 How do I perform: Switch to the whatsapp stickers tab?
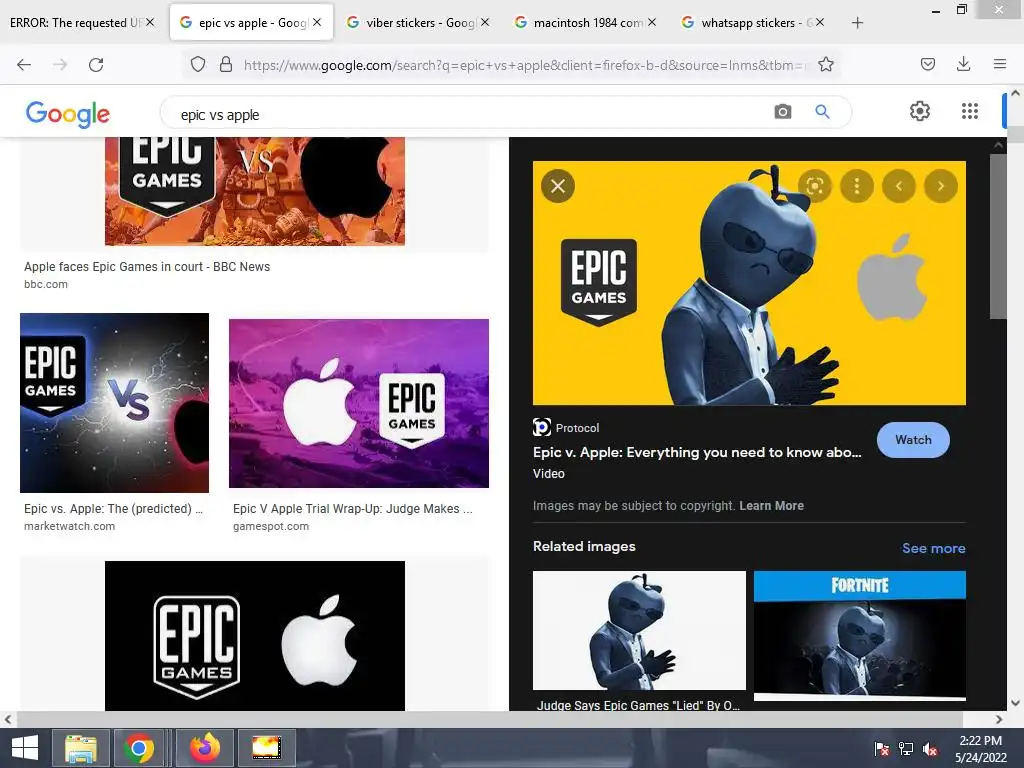pos(756,23)
